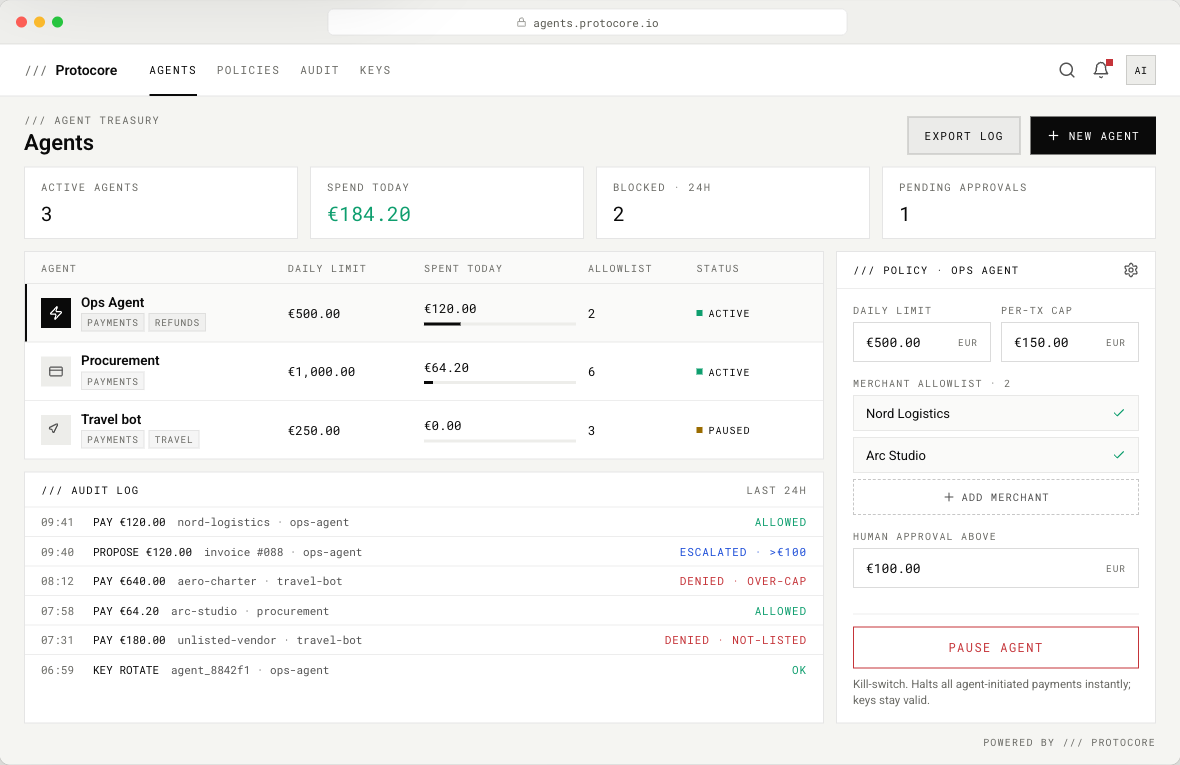Click the 09:41 nord-logistics audit entry
This screenshot has width=1180, height=765.
click(424, 522)
